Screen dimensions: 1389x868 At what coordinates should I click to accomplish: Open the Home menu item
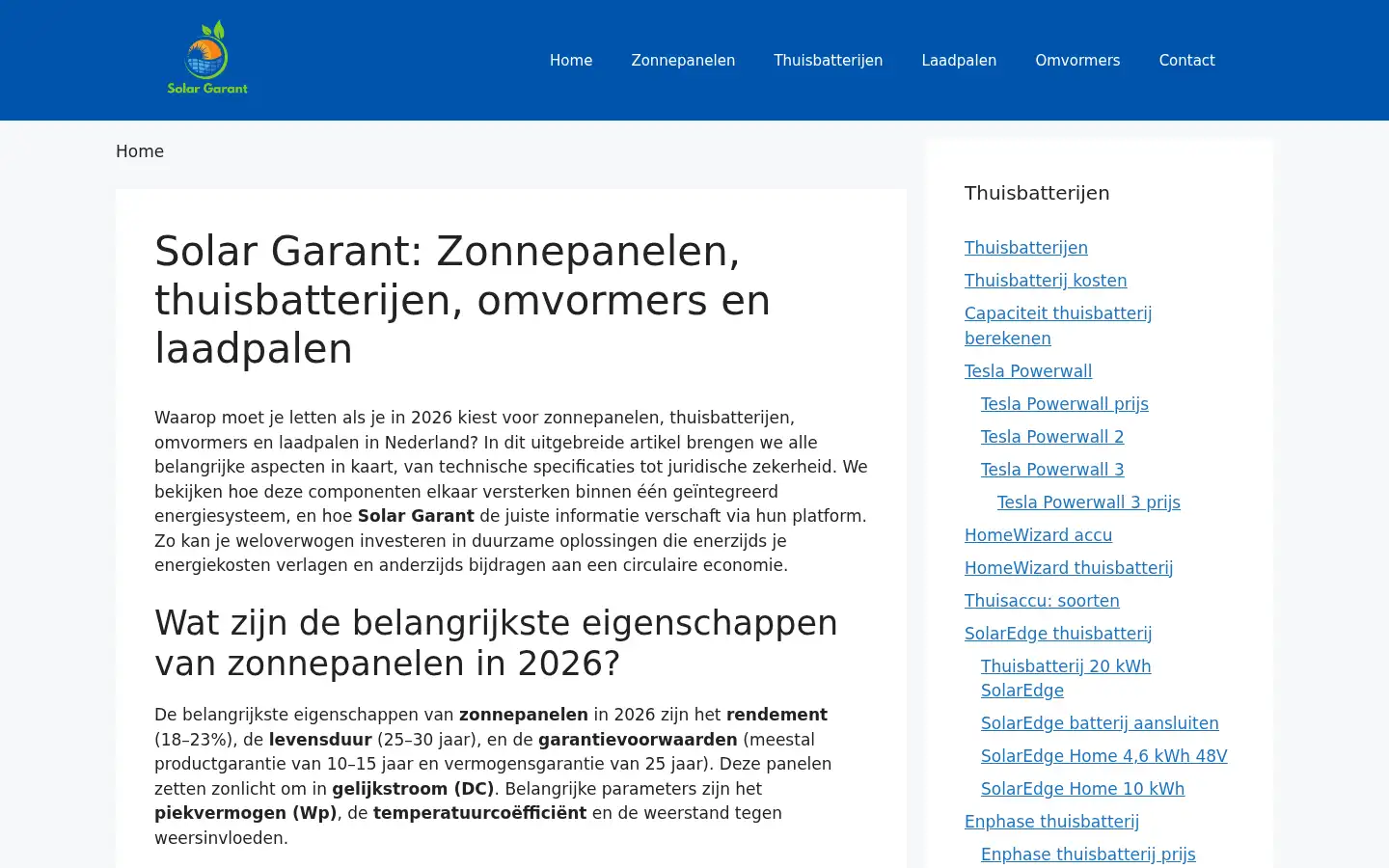point(571,60)
